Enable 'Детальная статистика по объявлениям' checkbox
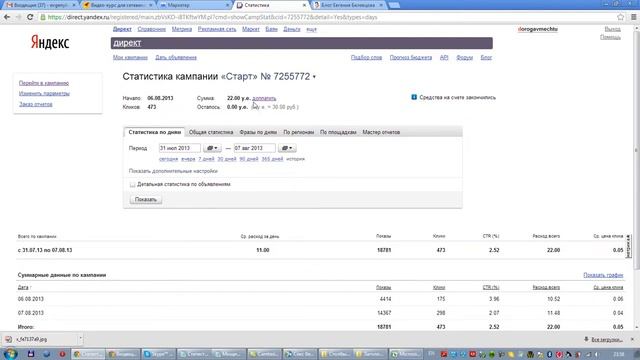The image size is (640, 360). click(132, 184)
